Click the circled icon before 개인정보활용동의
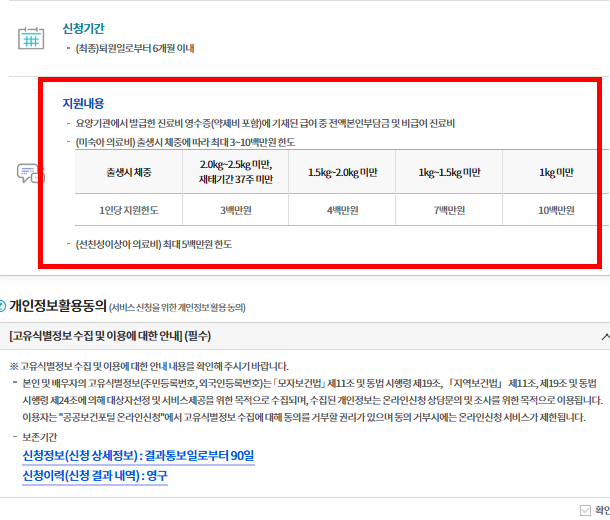The image size is (610, 520). tap(2, 306)
